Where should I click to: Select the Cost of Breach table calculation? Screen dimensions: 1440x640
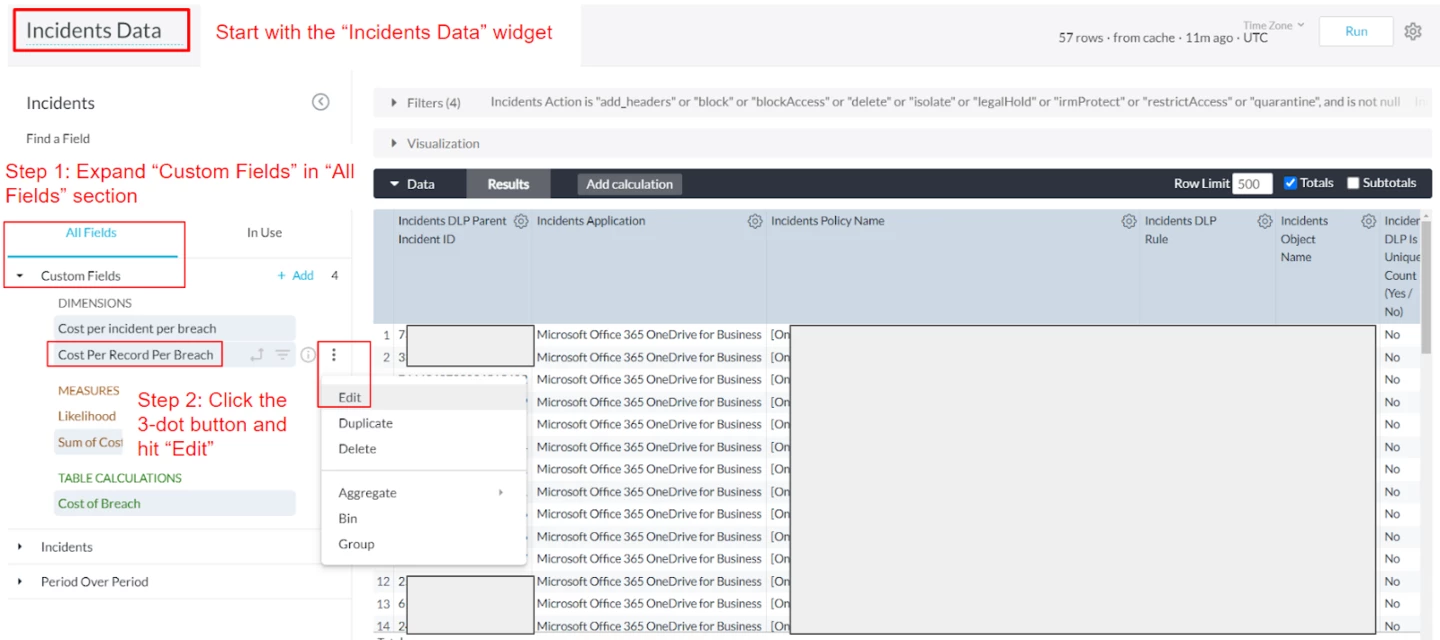(174, 503)
